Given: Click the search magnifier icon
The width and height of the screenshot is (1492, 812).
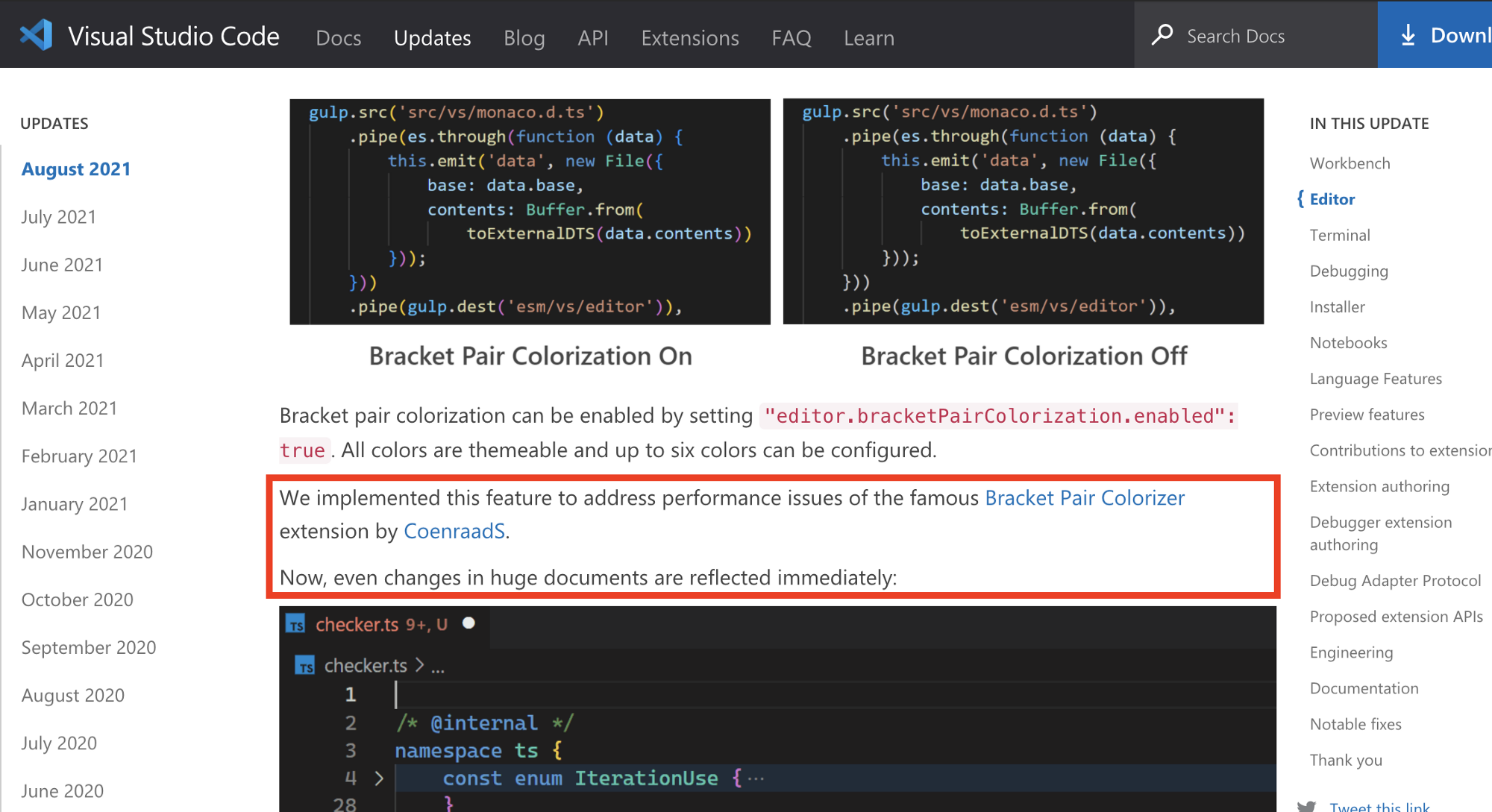Looking at the screenshot, I should coord(1162,35).
